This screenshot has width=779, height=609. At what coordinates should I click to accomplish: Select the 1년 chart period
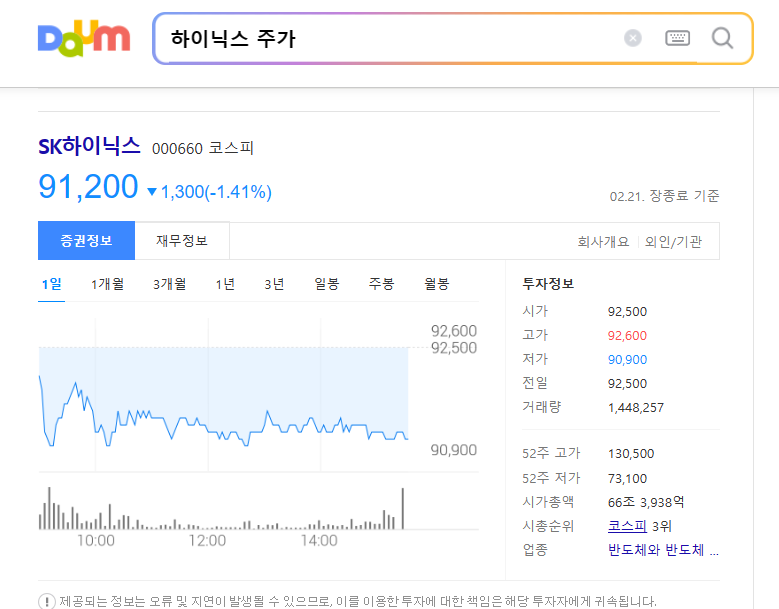(x=225, y=284)
